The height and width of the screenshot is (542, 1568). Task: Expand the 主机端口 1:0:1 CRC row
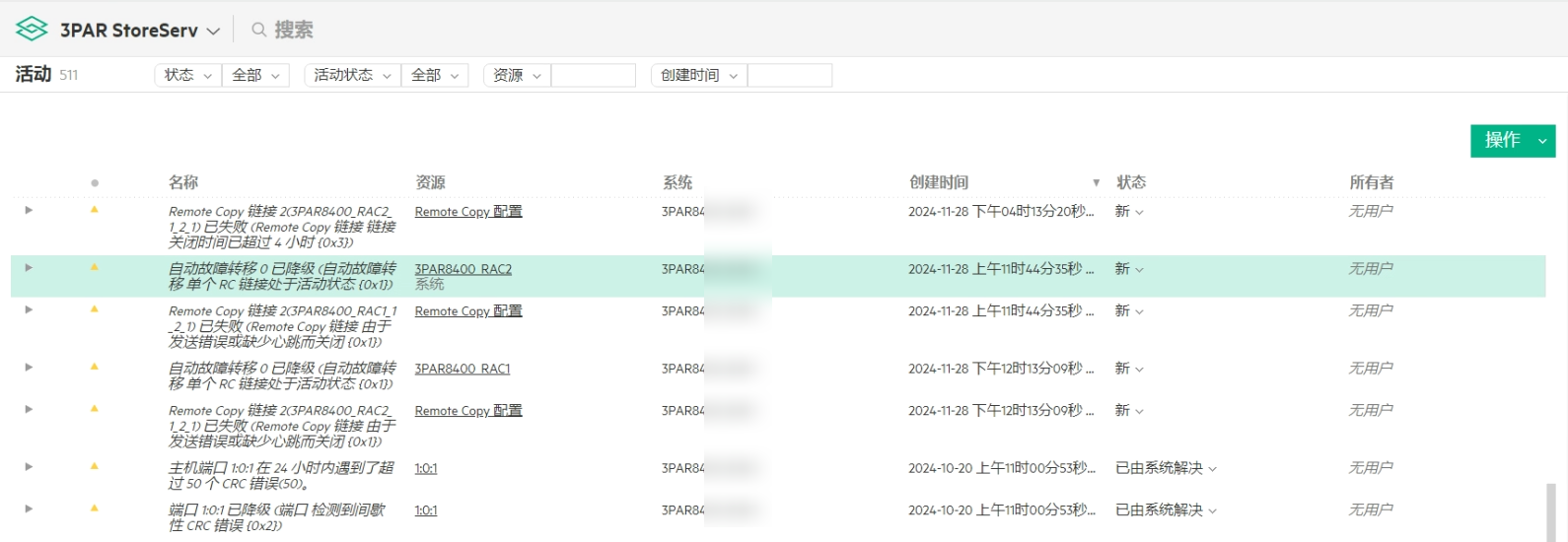coord(29,466)
